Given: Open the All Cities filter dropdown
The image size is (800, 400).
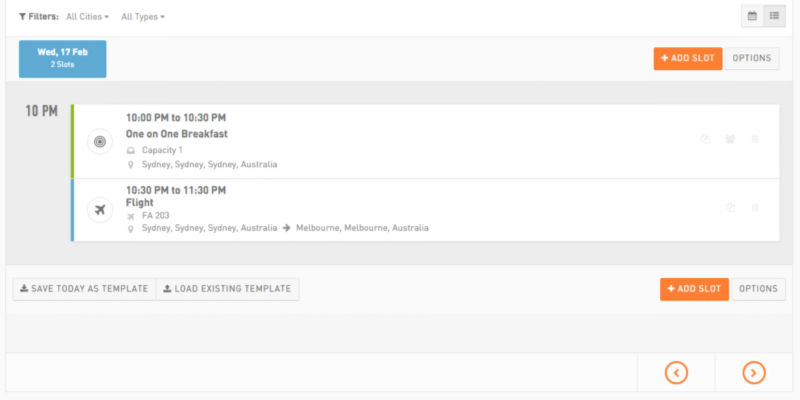Looking at the screenshot, I should [87, 17].
